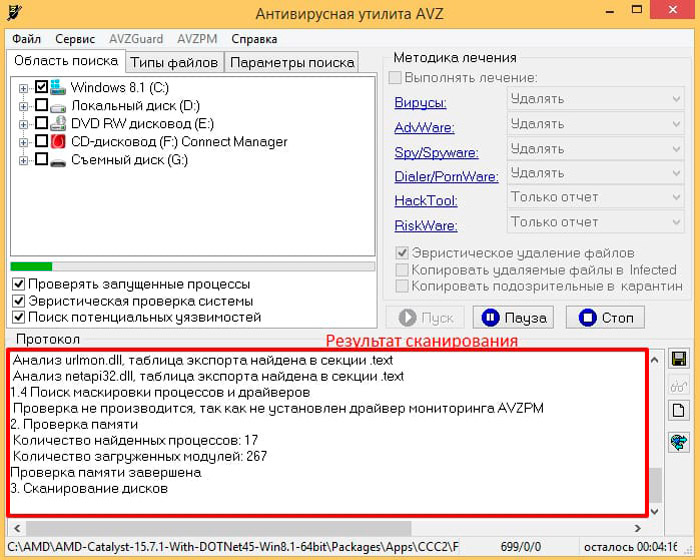Expand the Windows 8.1 (C:) tree node
Screen dimensions: 700x560
24,88
